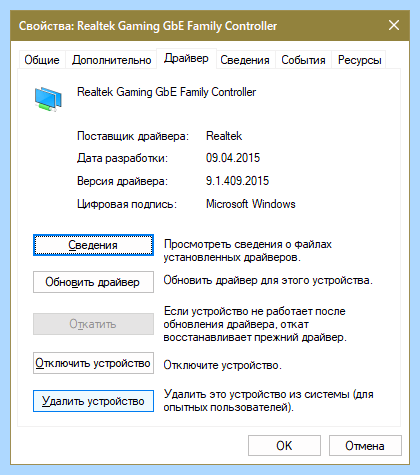Click Отключить устройство button

[93, 363]
